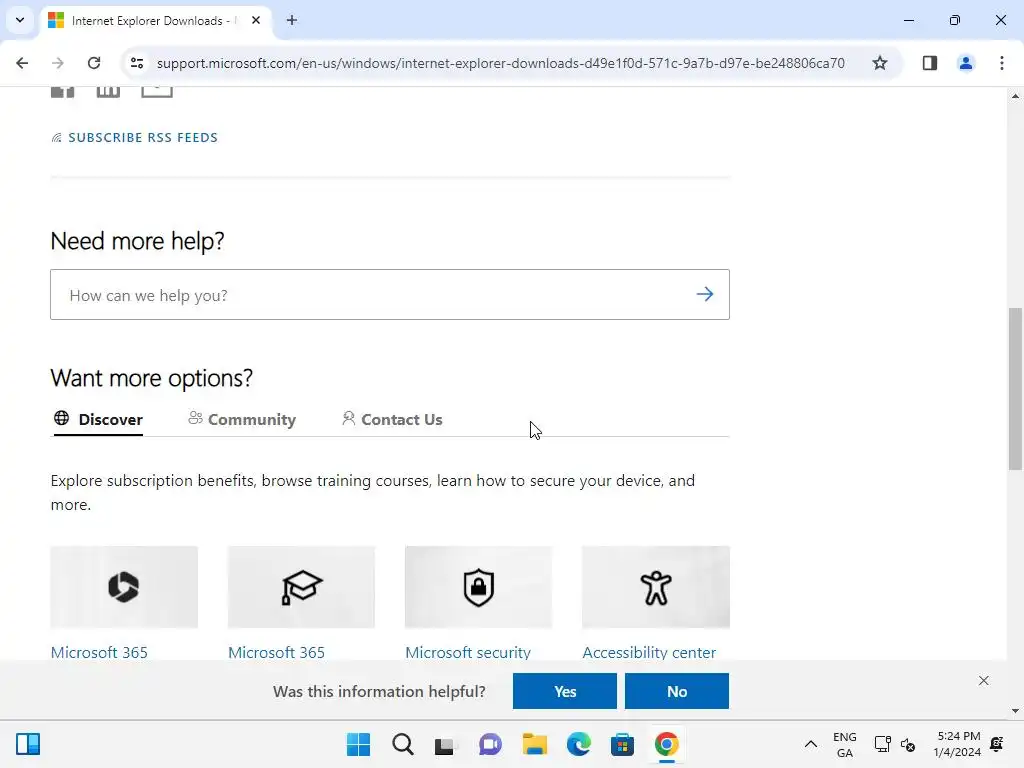Open Teams Chat from taskbar

pos(490,744)
